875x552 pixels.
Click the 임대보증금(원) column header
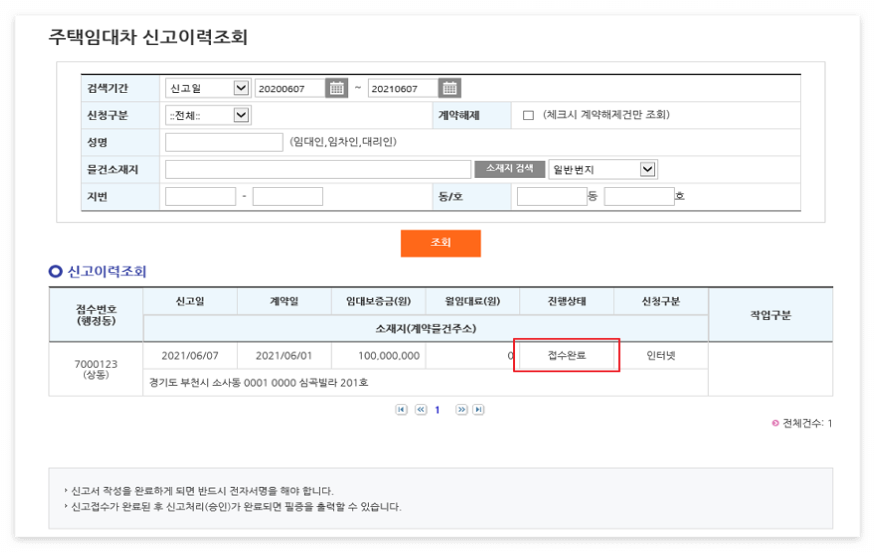(x=378, y=301)
